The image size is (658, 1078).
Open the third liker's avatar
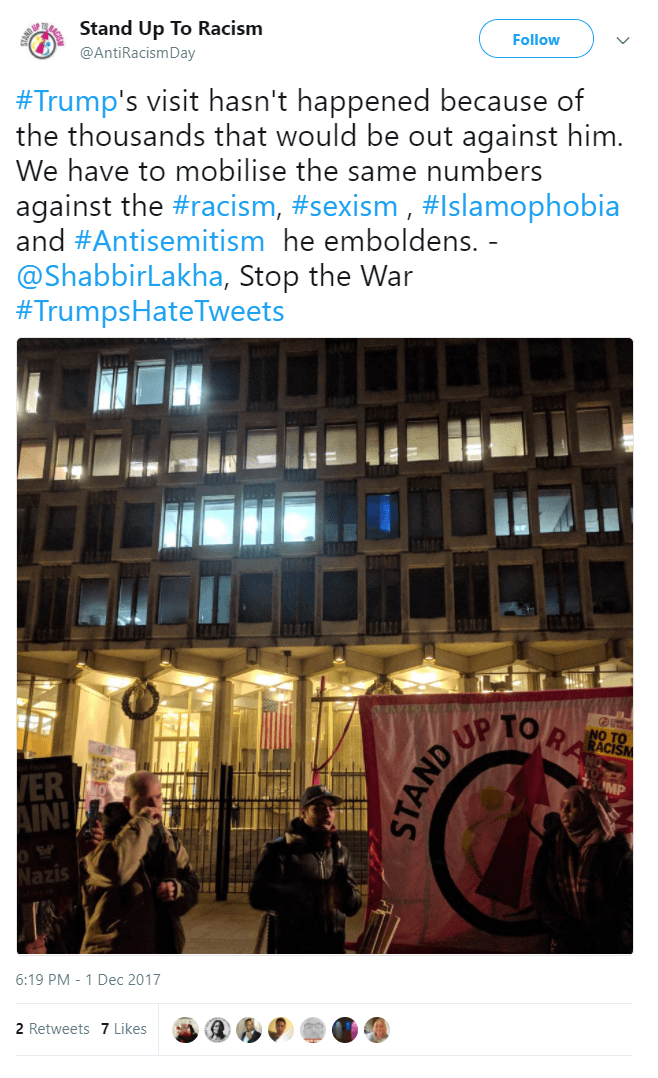(249, 1029)
